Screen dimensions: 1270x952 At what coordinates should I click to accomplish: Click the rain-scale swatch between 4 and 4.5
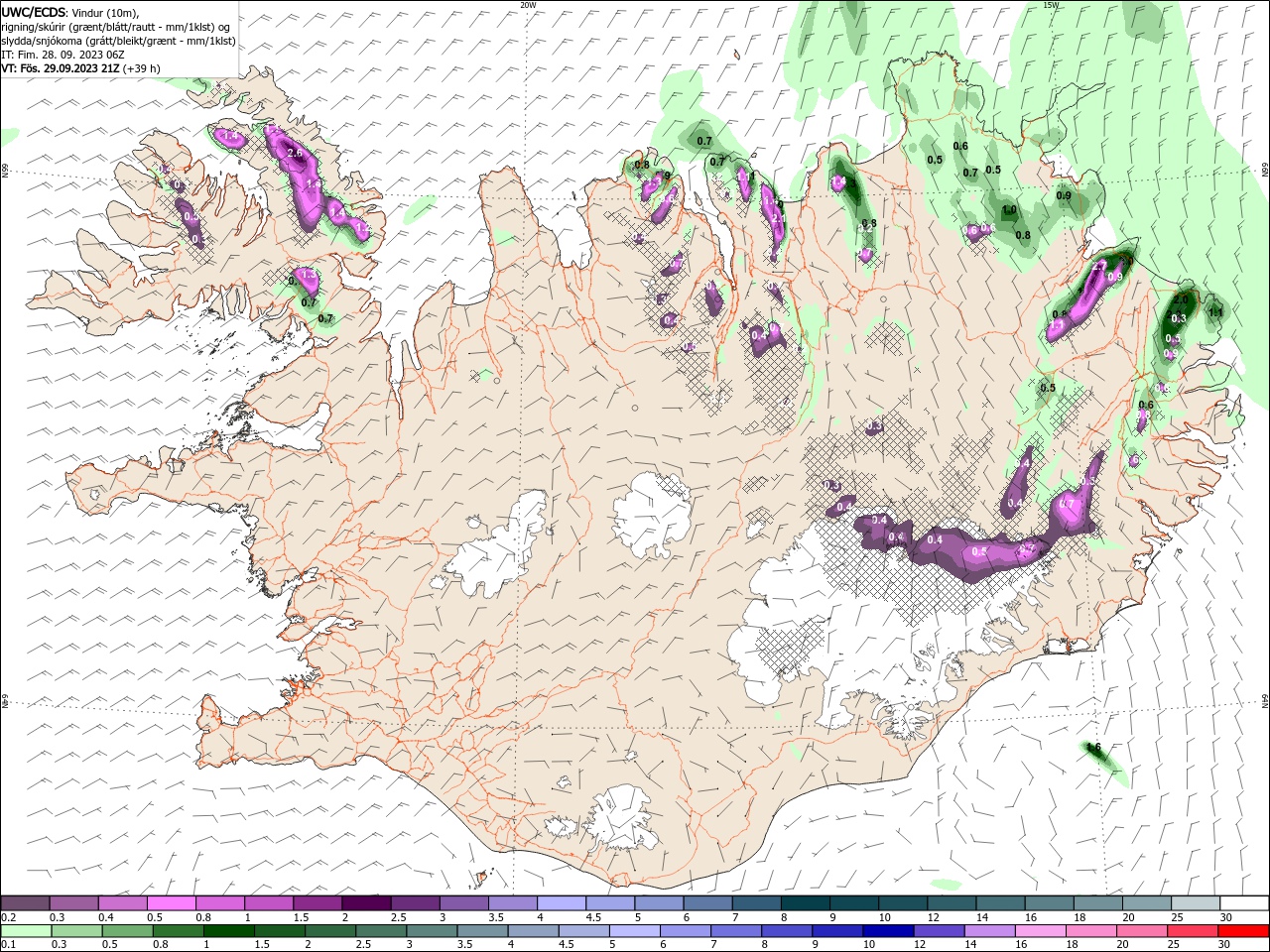pos(532,931)
